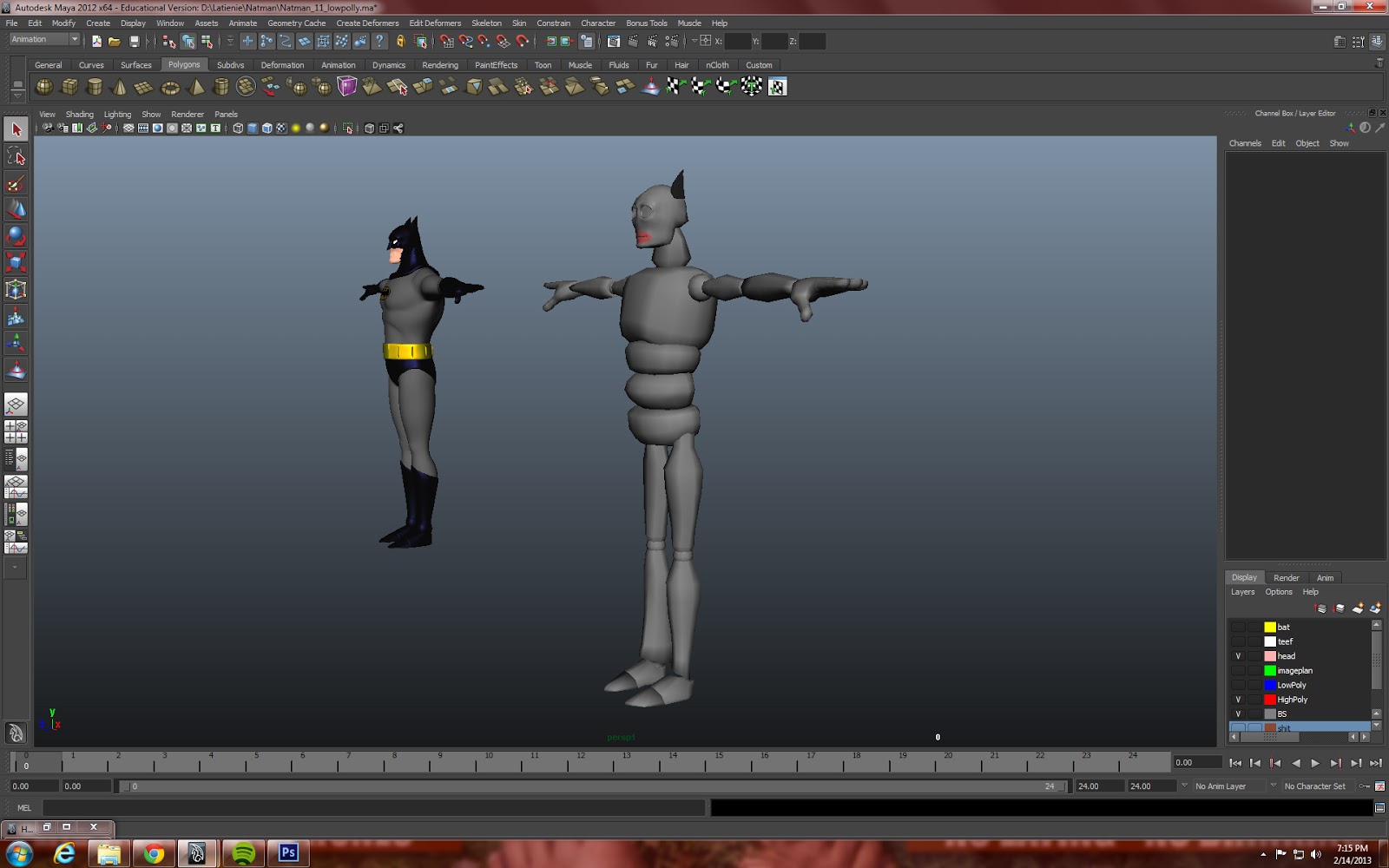The width and height of the screenshot is (1389, 868).
Task: Create a new empty display layer
Action: [x=1359, y=608]
